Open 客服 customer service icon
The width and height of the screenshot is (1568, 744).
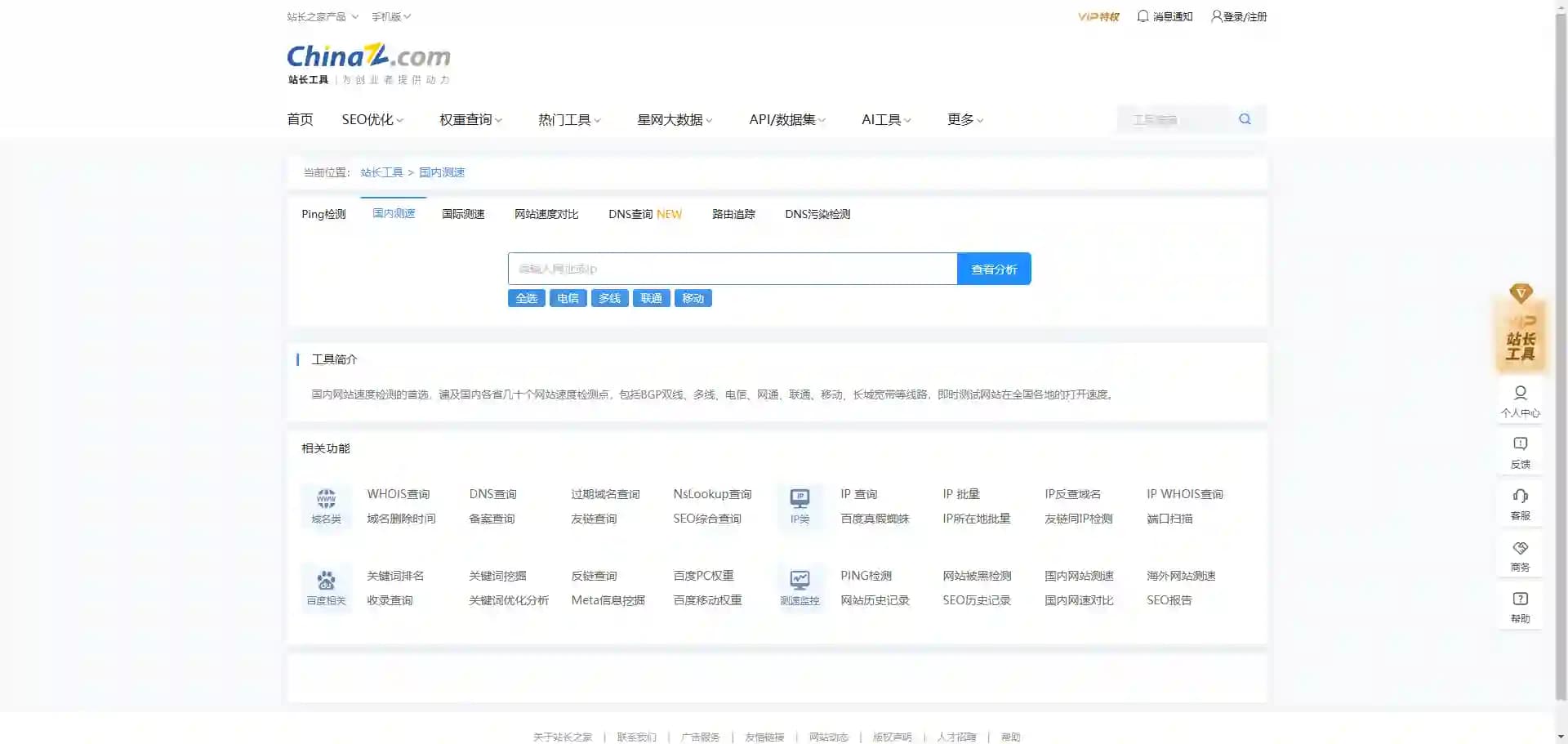coord(1521,505)
